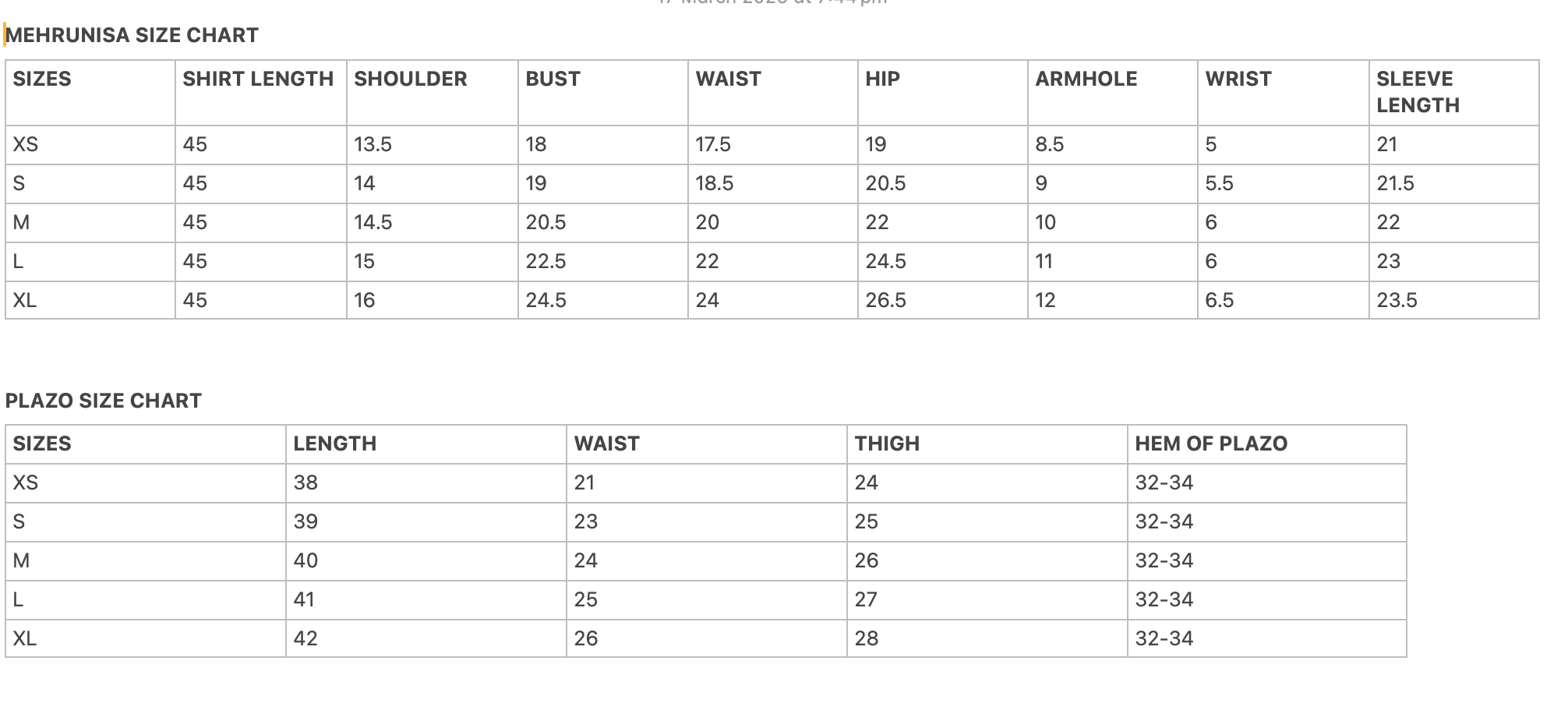
Task: Select the XL sleeve length cell 23.5
Action: coord(1454,300)
